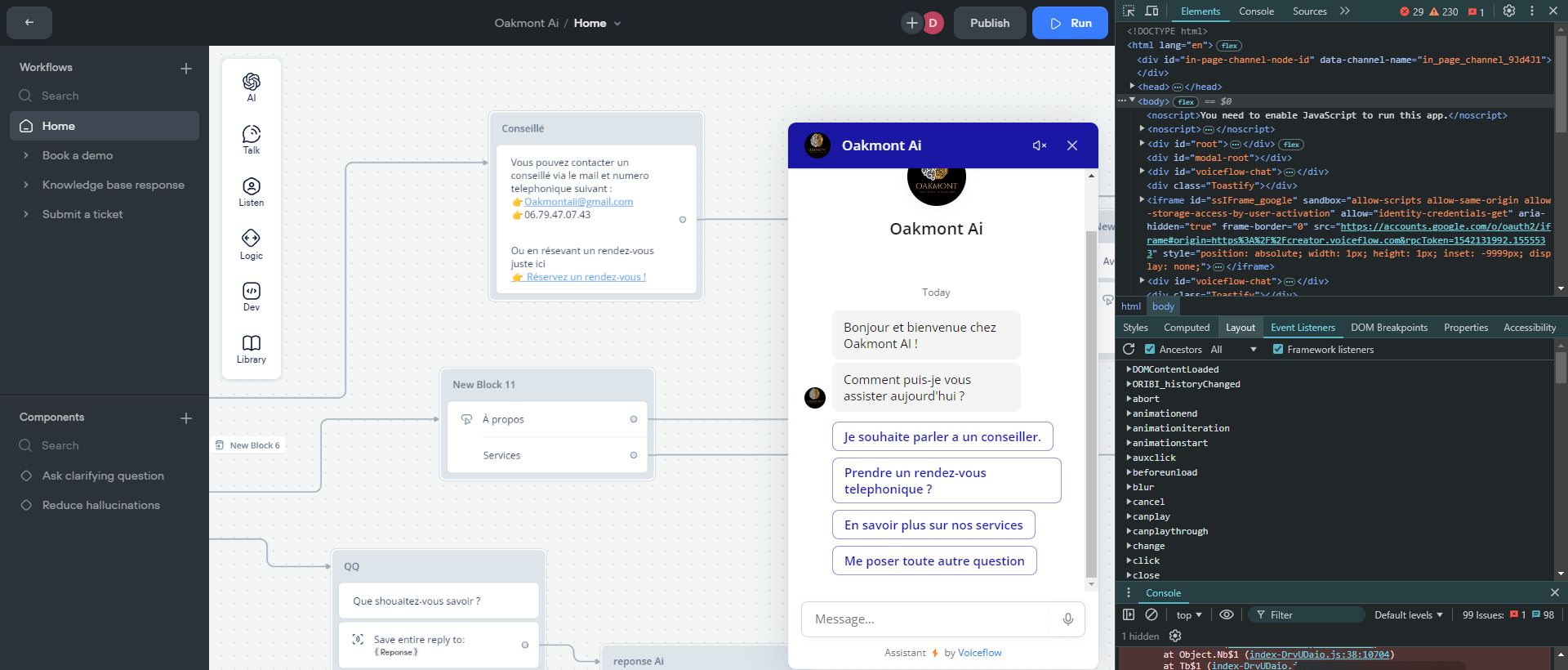Show more DevTools tabs with chevrons

(1345, 11)
